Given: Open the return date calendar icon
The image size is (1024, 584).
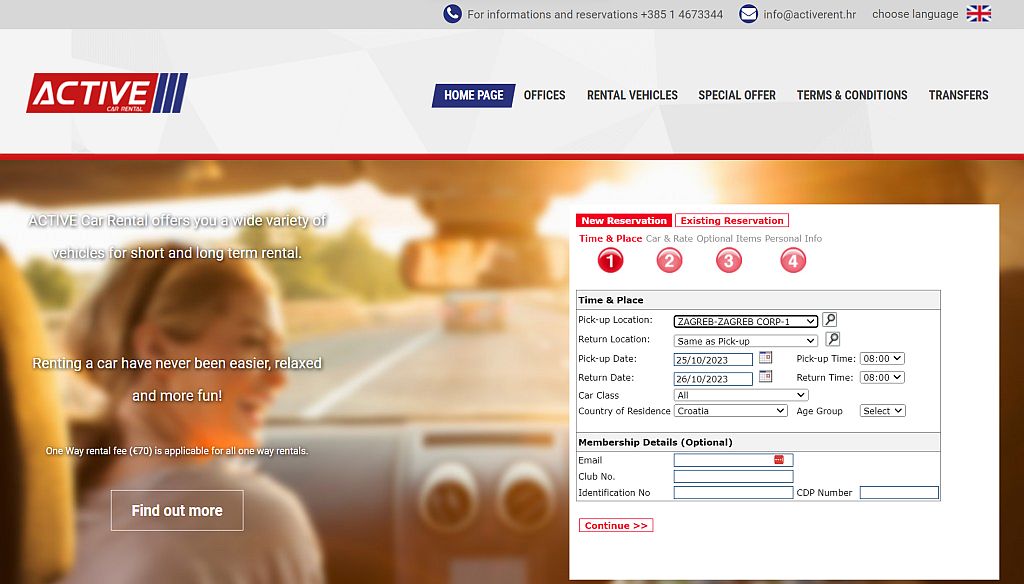Looking at the screenshot, I should coord(765,376).
